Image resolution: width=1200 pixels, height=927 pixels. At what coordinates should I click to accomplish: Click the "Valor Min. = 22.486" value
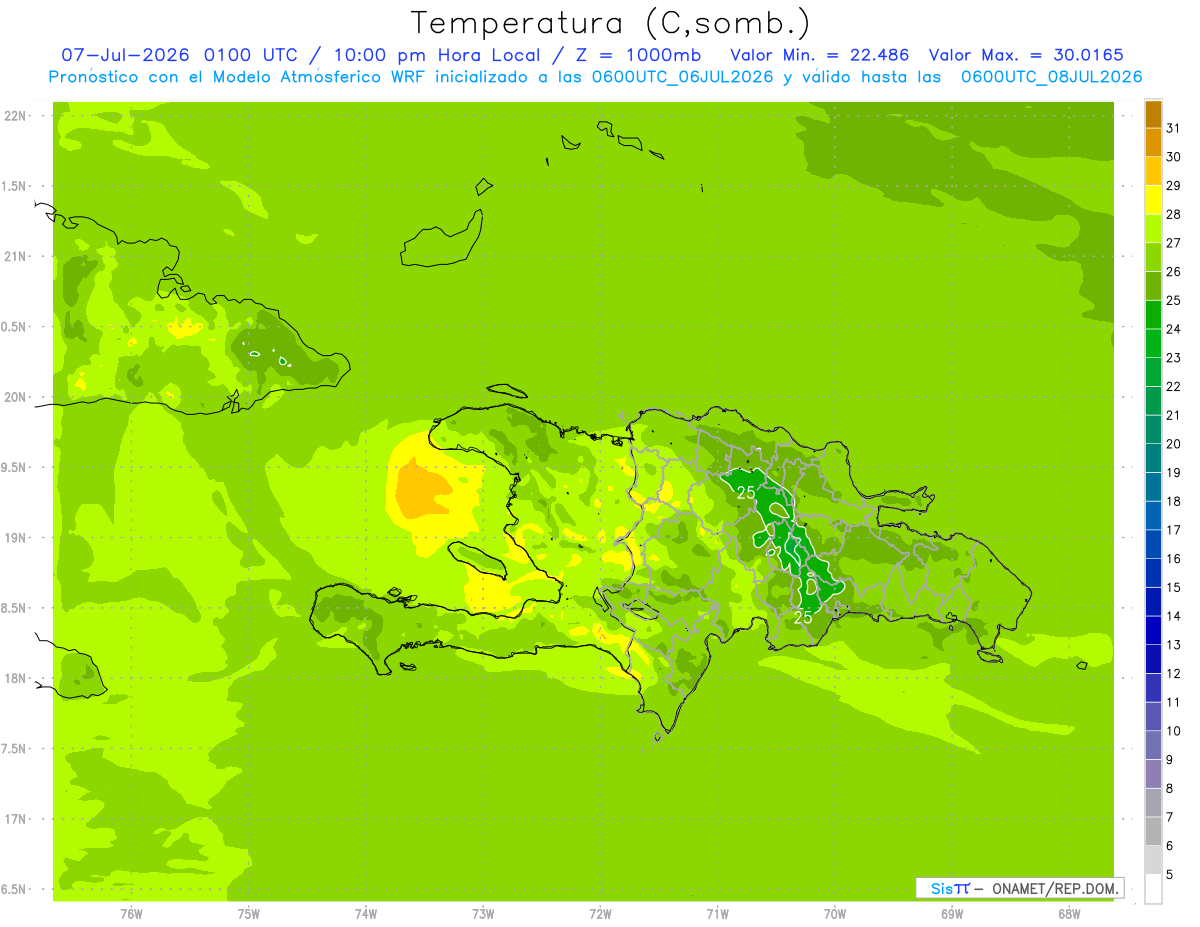pyautogui.click(x=820, y=55)
